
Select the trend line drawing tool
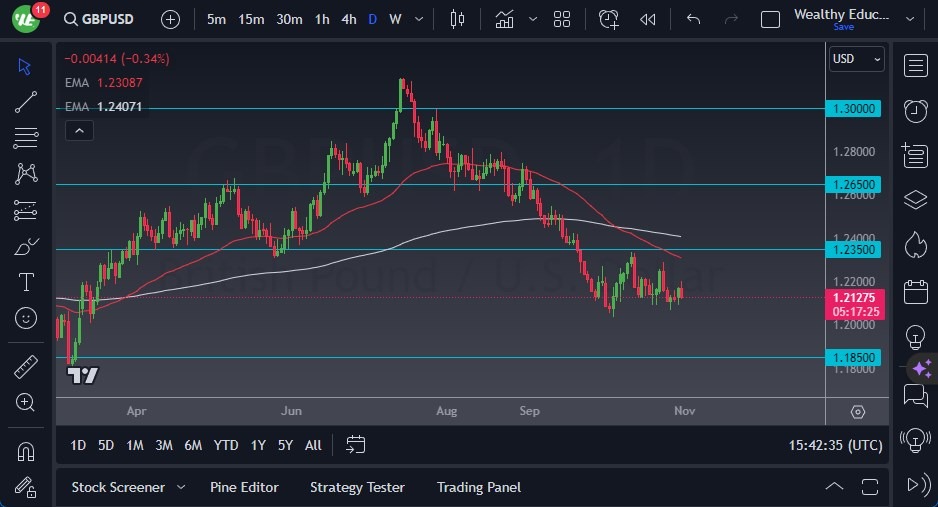tap(26, 101)
